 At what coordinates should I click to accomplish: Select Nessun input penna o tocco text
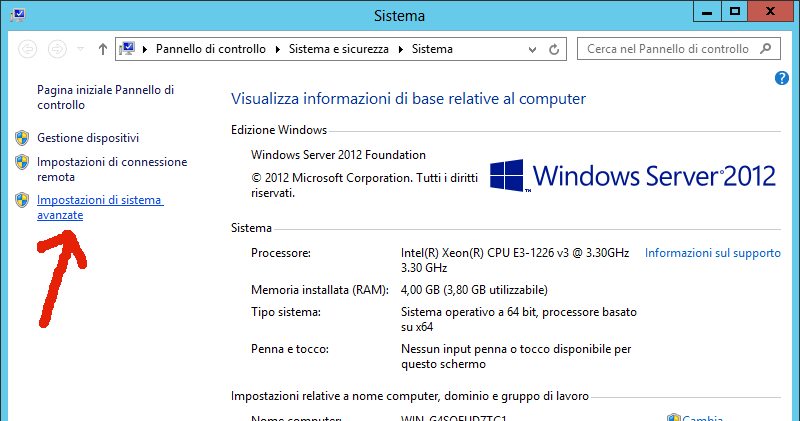516,356
